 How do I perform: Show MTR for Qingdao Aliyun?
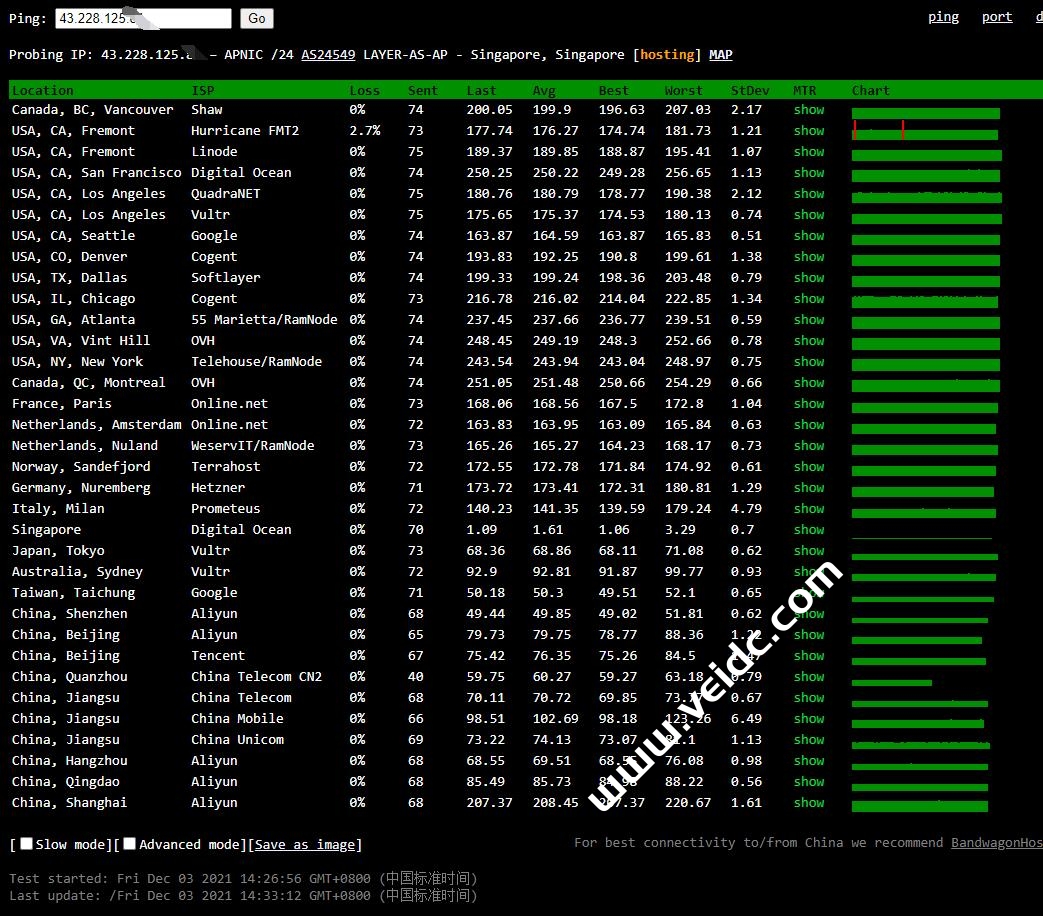(x=809, y=782)
